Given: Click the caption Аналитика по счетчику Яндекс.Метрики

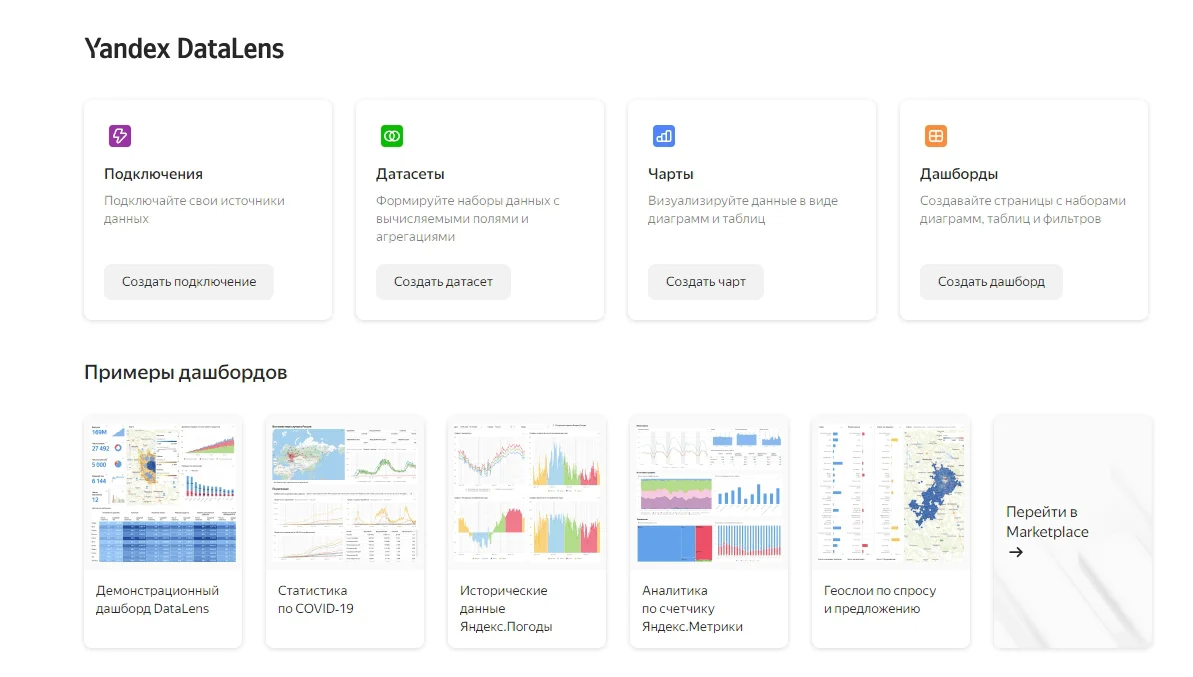Looking at the screenshot, I should [x=692, y=609].
